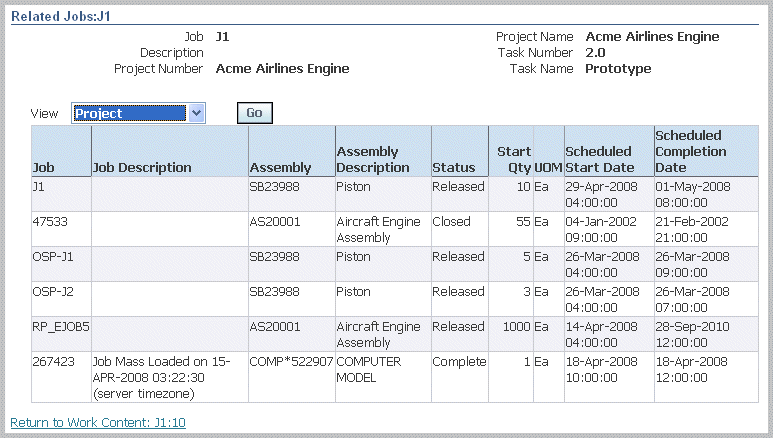The width and height of the screenshot is (773, 438).
Task: Select job J1 in the table
Action: click(x=38, y=187)
